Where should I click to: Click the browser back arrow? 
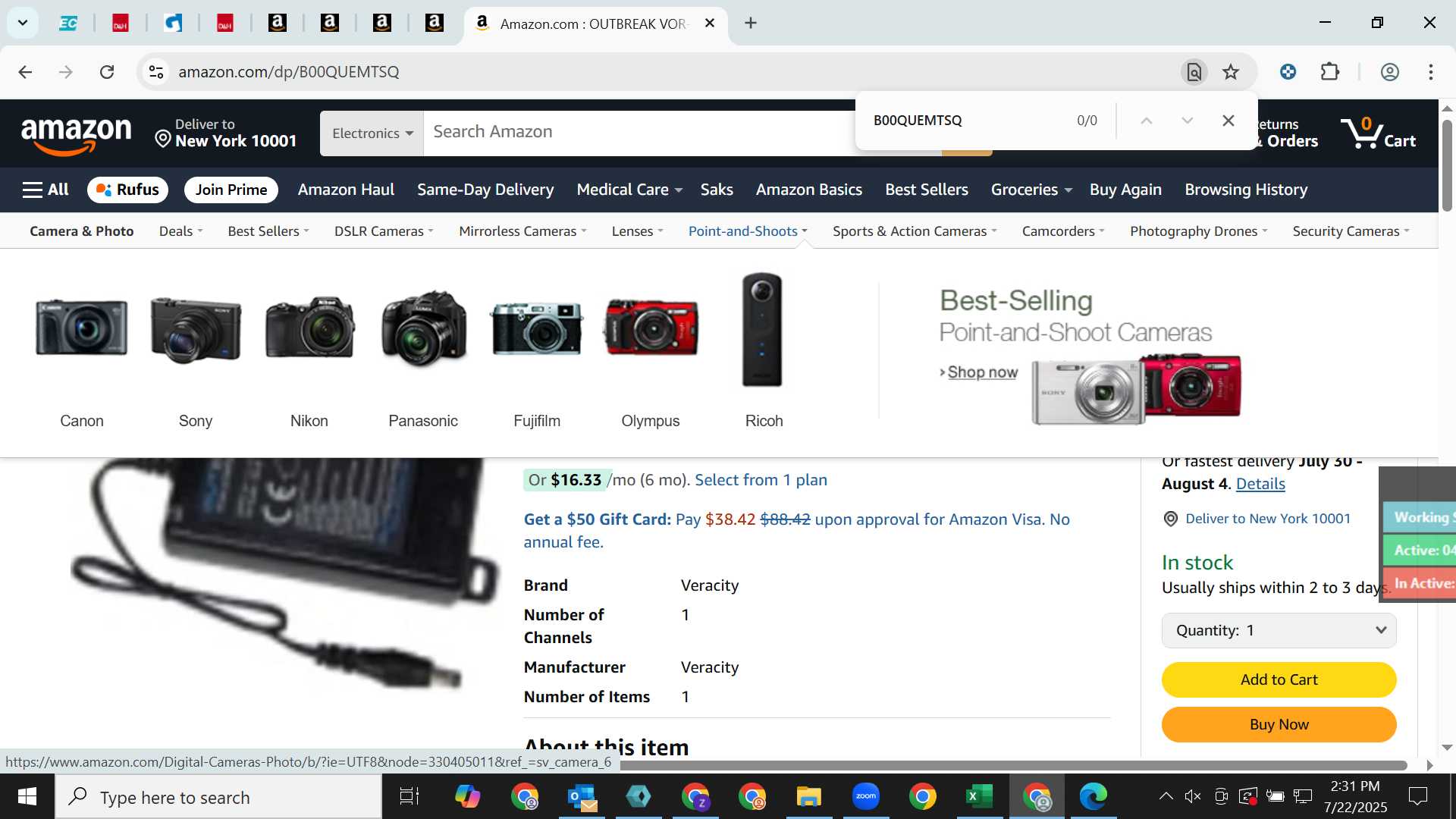pos(25,72)
